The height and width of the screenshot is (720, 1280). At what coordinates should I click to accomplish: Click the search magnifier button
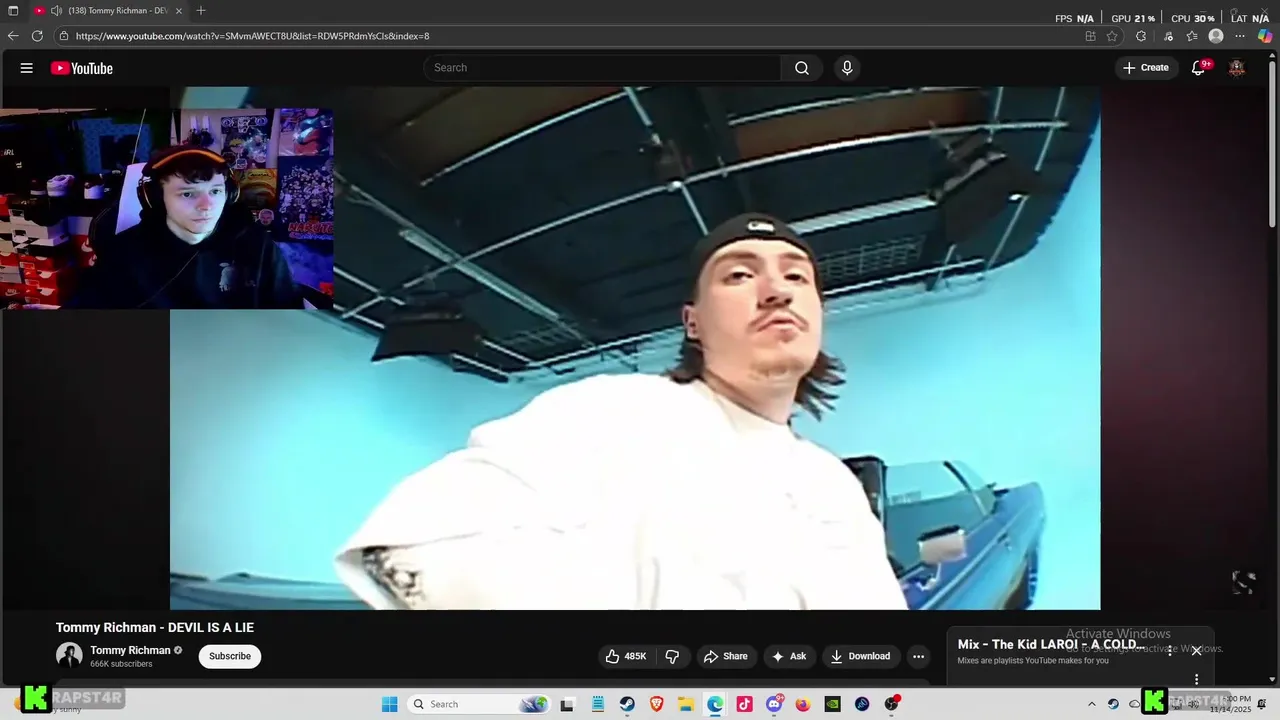point(802,68)
